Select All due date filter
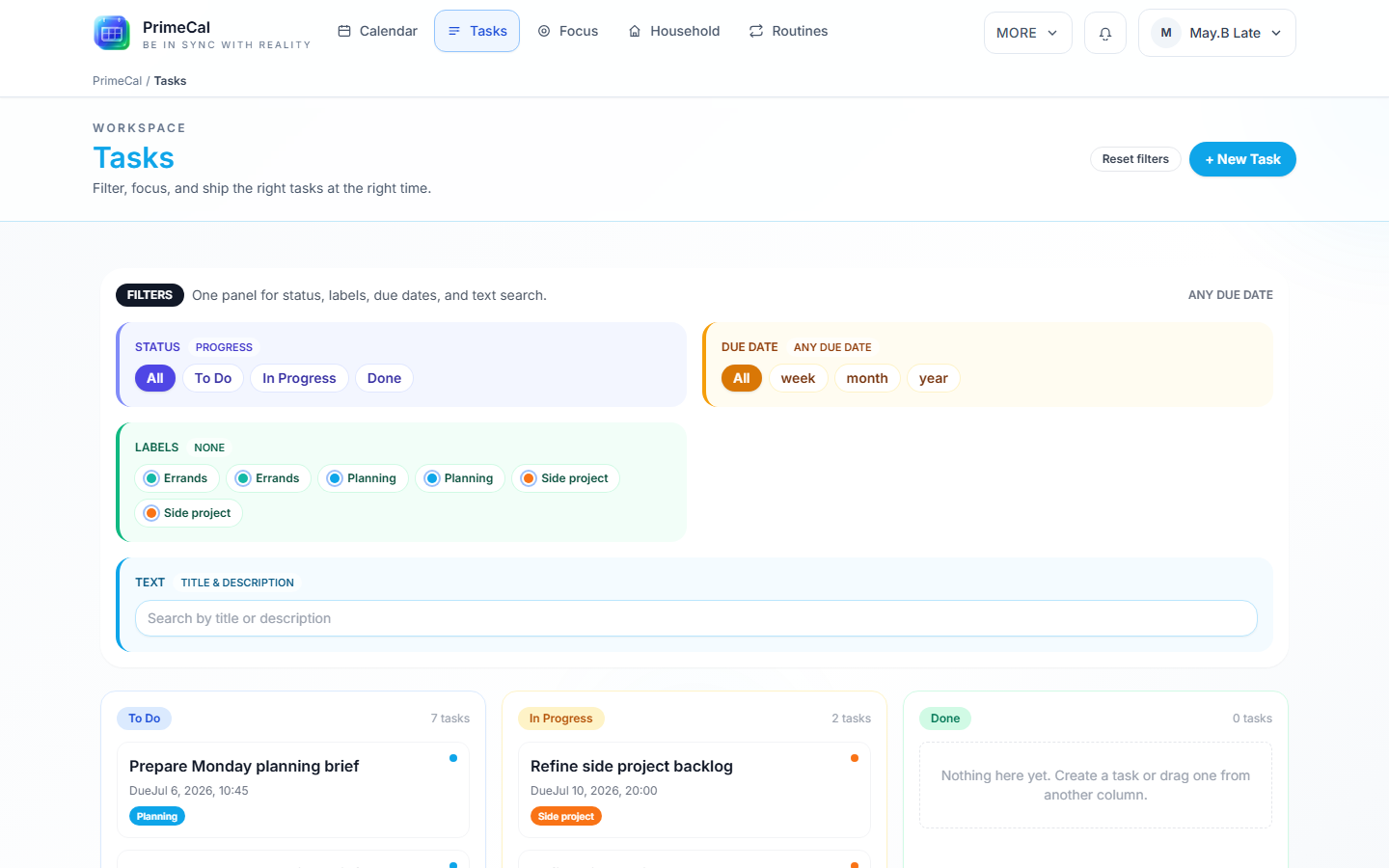The width and height of the screenshot is (1389, 868). [x=742, y=378]
